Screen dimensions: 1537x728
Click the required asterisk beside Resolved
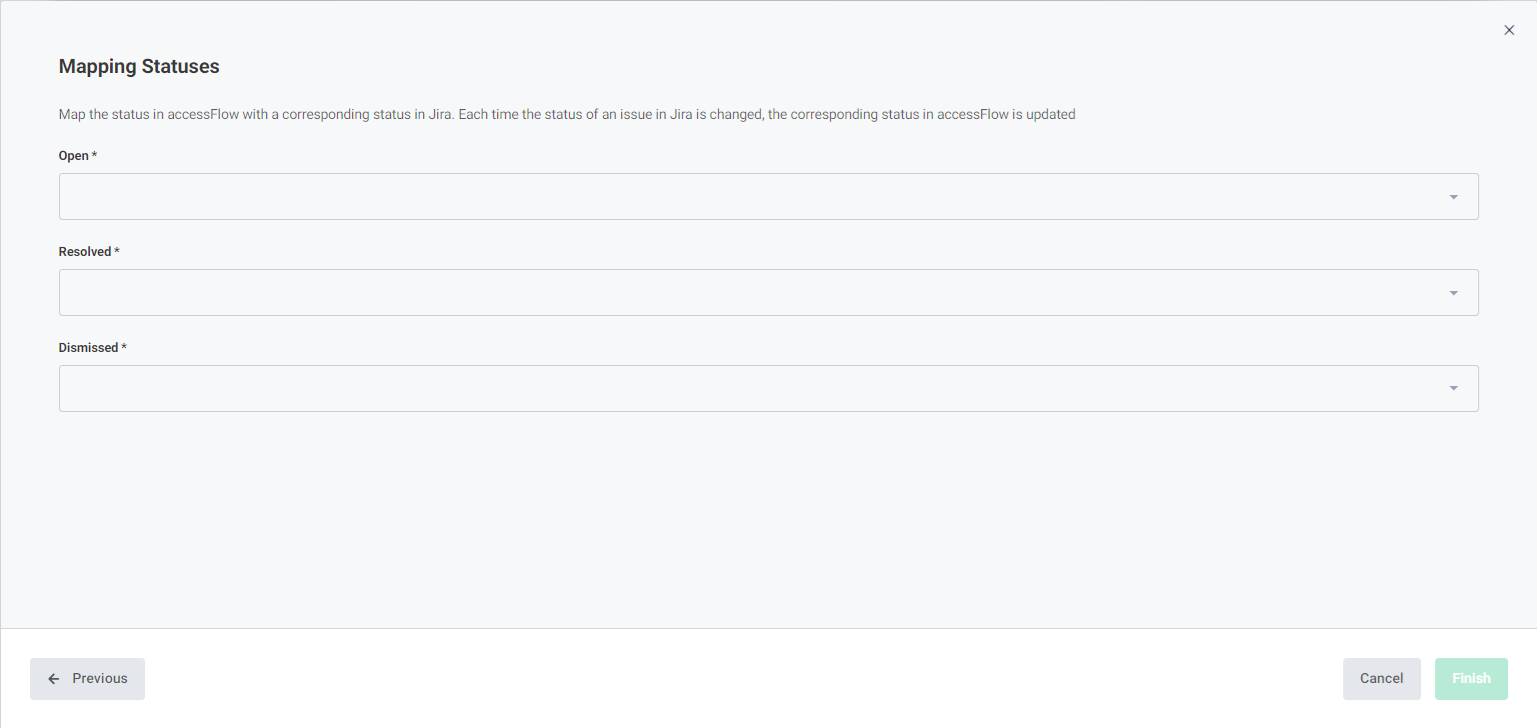[117, 251]
